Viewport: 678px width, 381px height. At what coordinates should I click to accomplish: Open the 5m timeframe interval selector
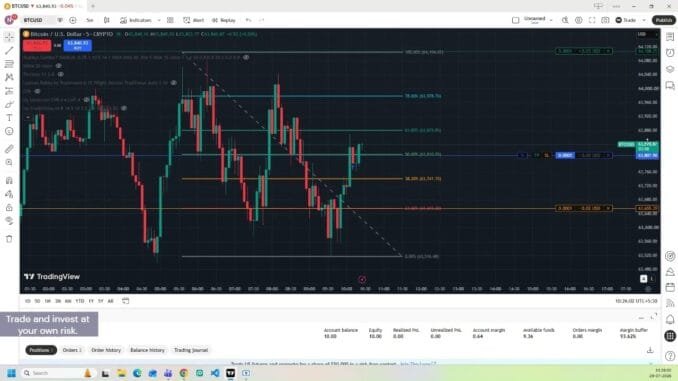[90, 20]
